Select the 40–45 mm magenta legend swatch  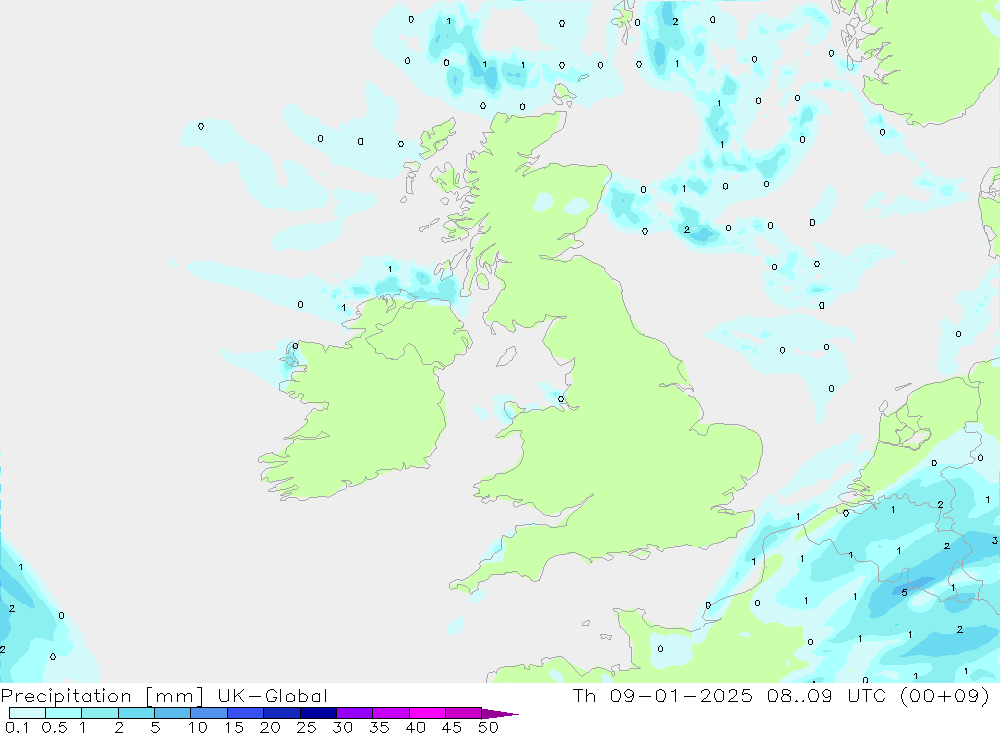[427, 713]
